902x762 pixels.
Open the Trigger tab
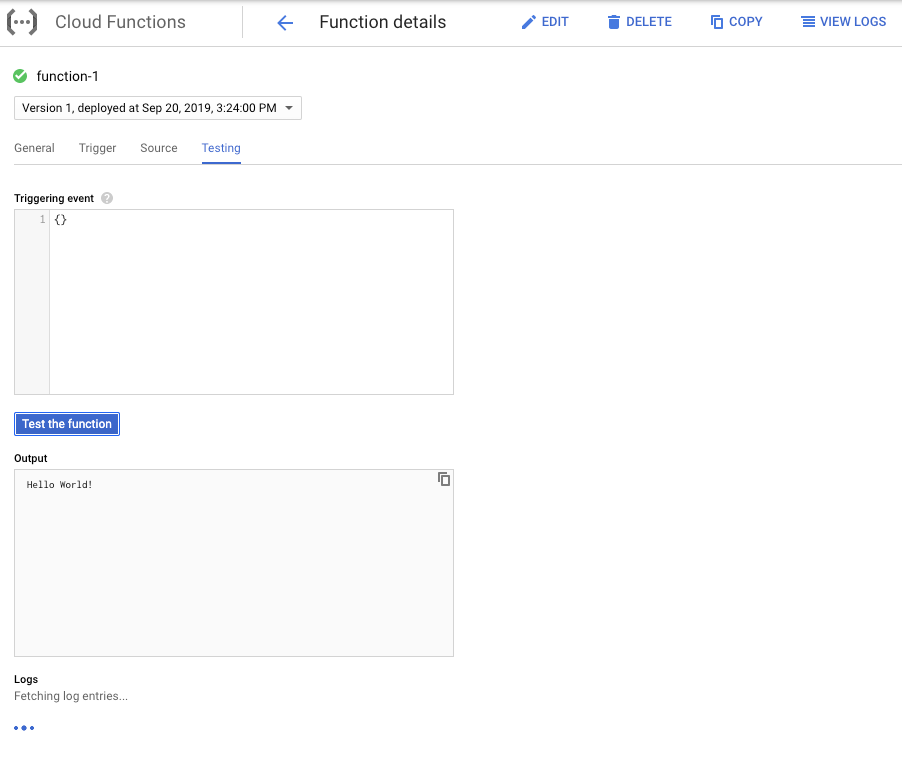(x=97, y=148)
